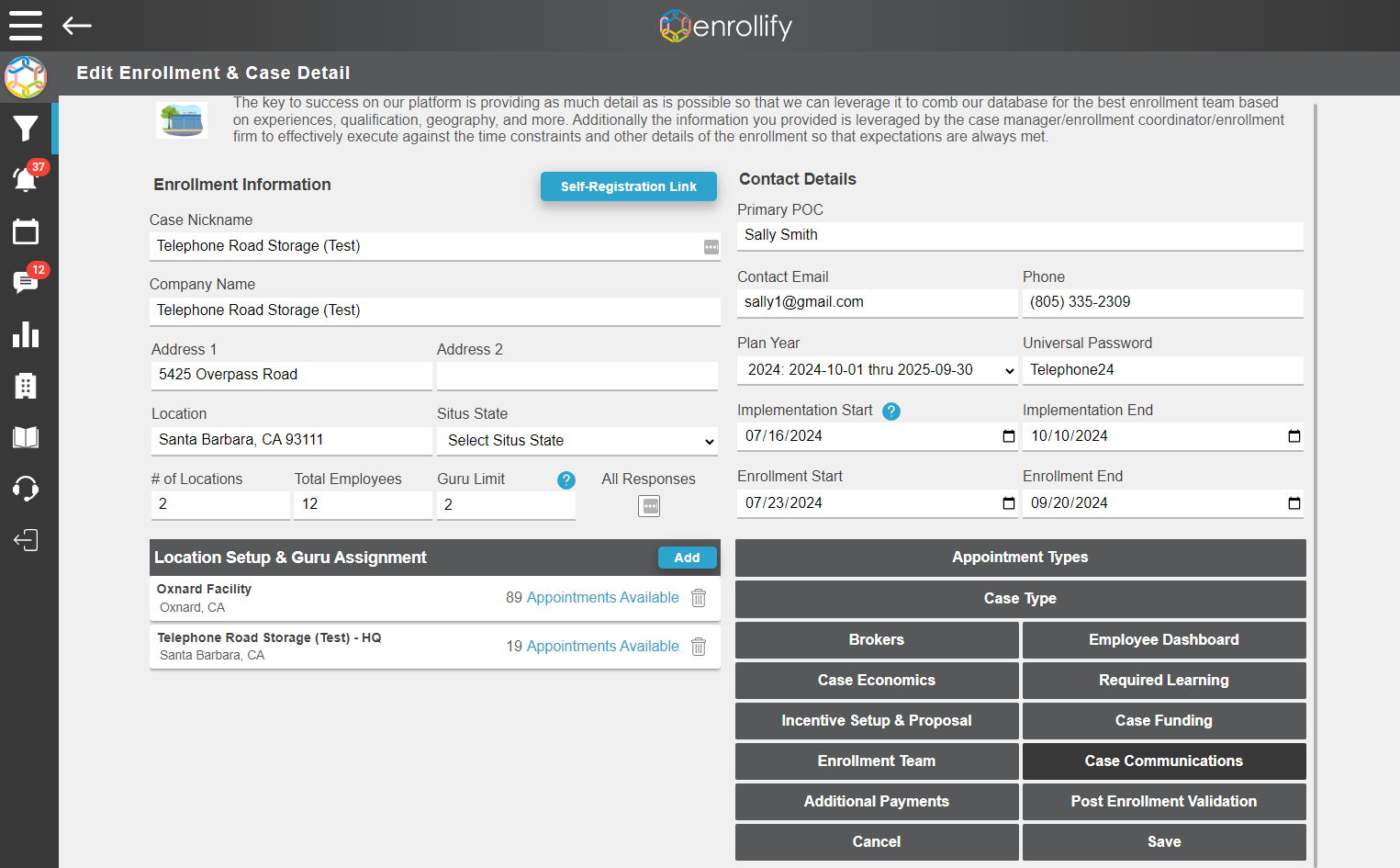The image size is (1400, 868).
Task: Delete the Oxnard Facility location trash icon
Action: click(x=699, y=598)
